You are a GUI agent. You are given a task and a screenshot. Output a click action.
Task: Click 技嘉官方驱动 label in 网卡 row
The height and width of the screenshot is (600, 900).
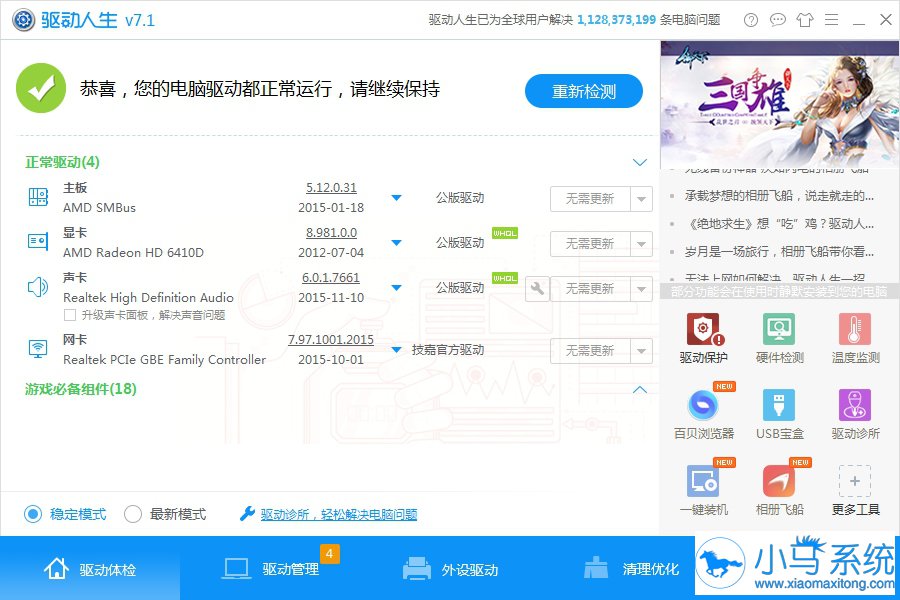(448, 350)
